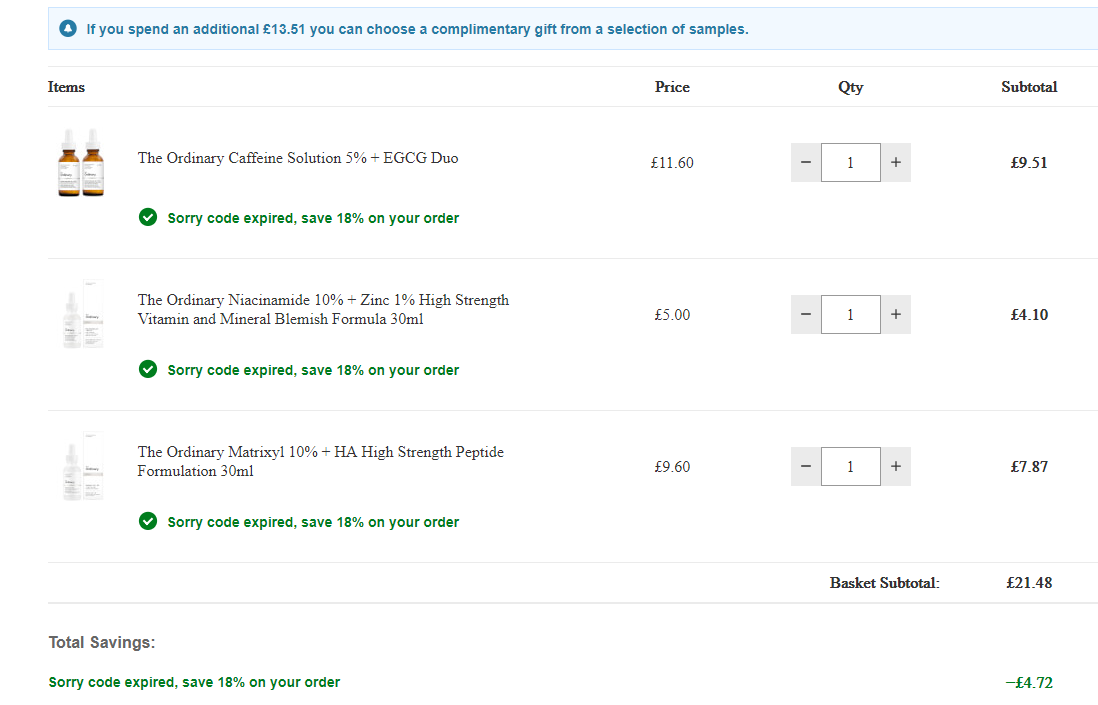The image size is (1098, 705).
Task: Increase quantity of Caffeine Solution Duo
Action: (896, 162)
